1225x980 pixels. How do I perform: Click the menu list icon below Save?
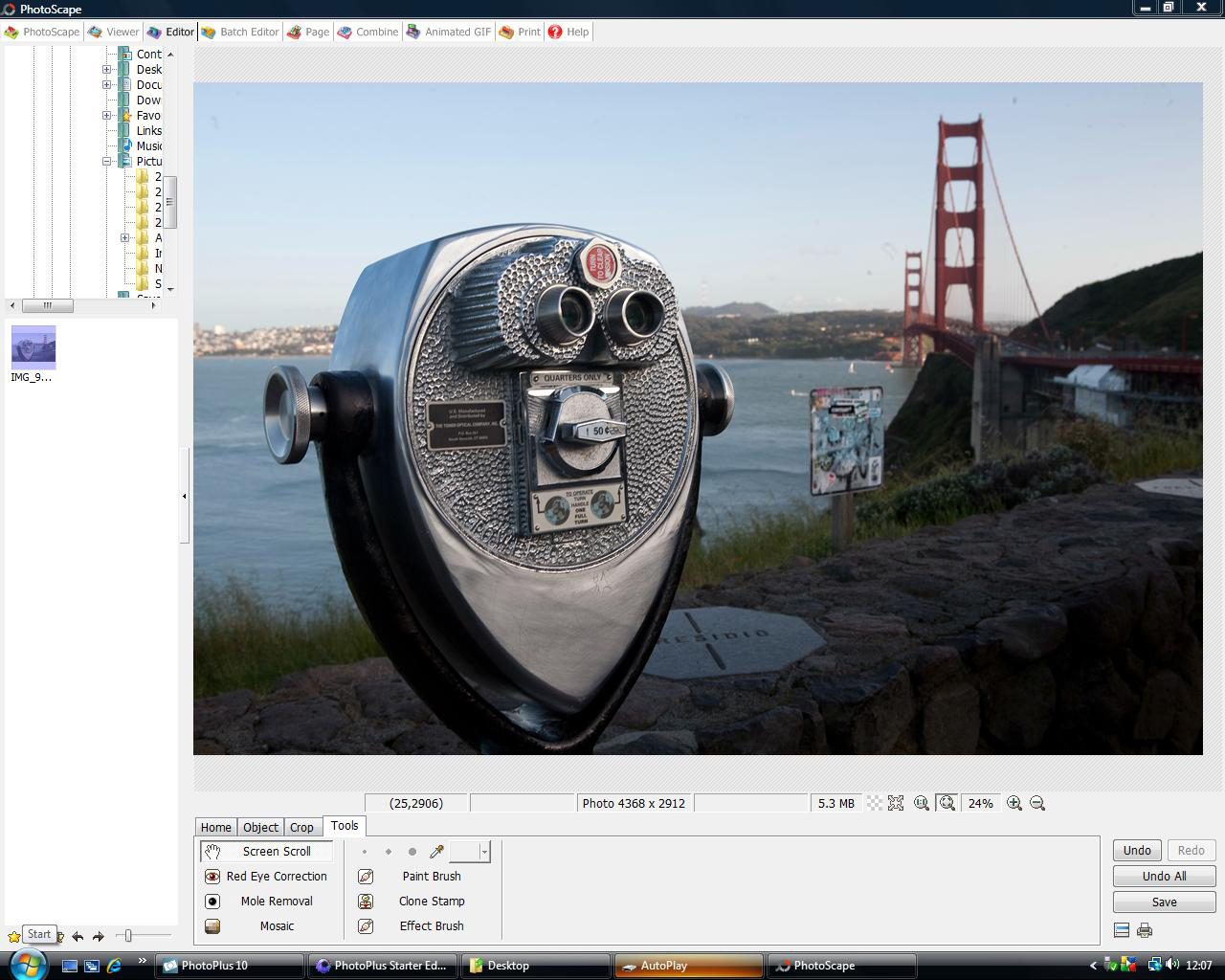[1122, 930]
